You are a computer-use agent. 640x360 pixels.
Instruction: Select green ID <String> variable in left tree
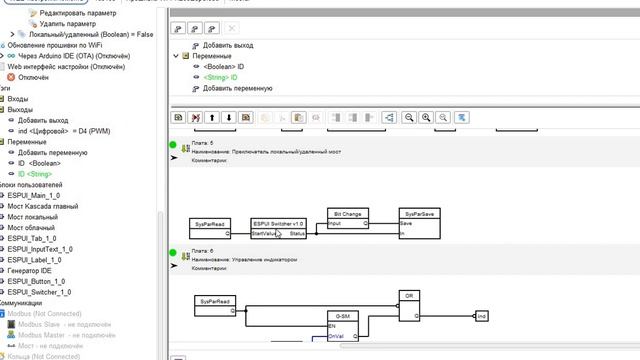coord(35,174)
